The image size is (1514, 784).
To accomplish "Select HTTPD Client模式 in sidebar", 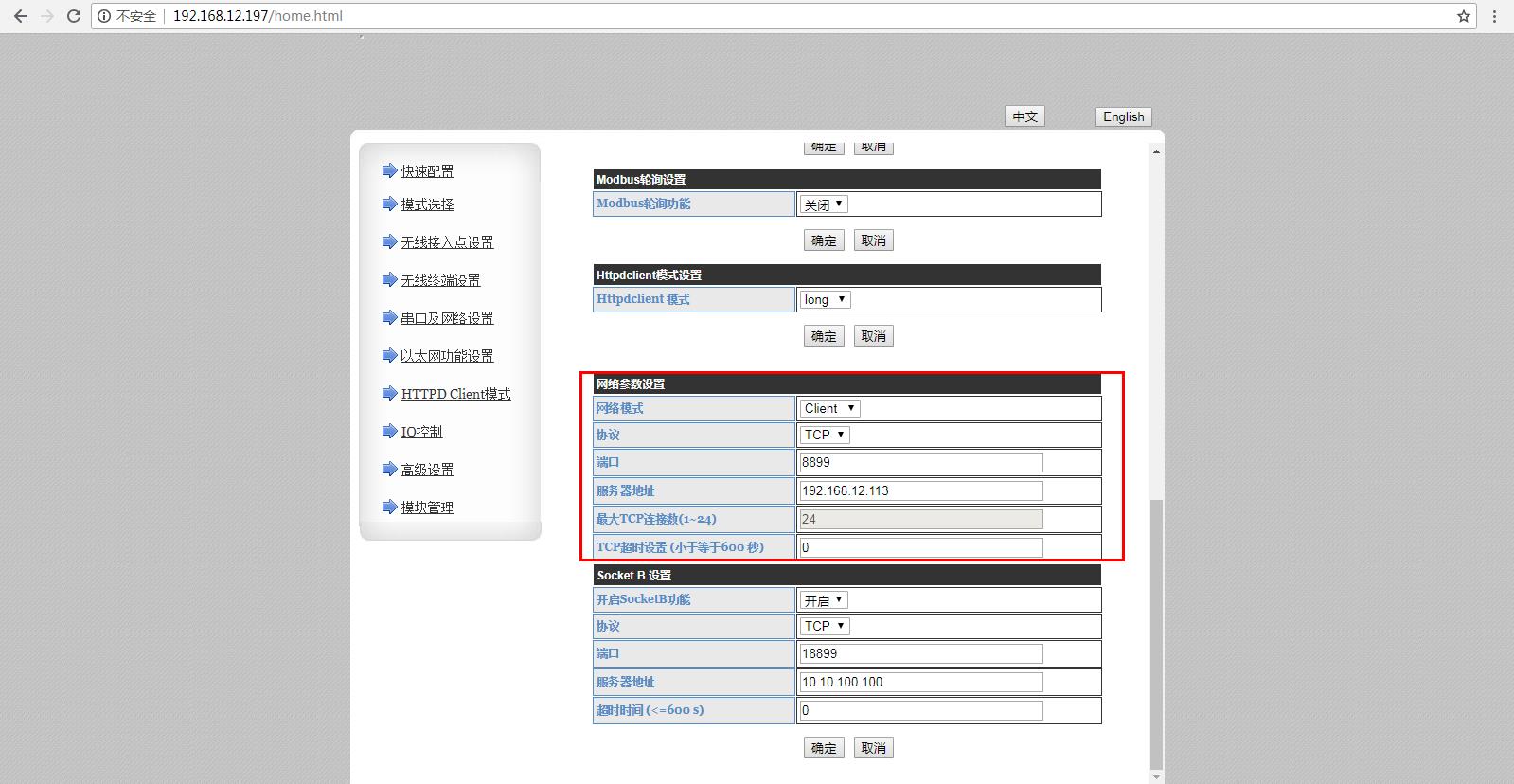I will 455,394.
